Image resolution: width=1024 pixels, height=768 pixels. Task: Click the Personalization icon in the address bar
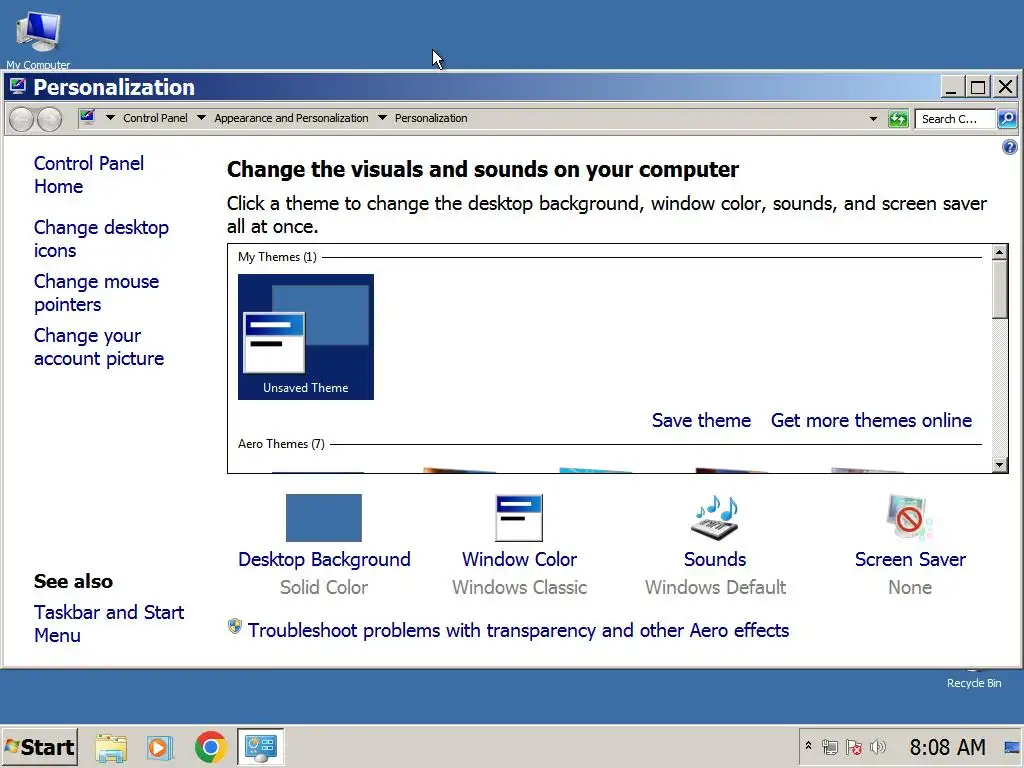[88, 118]
